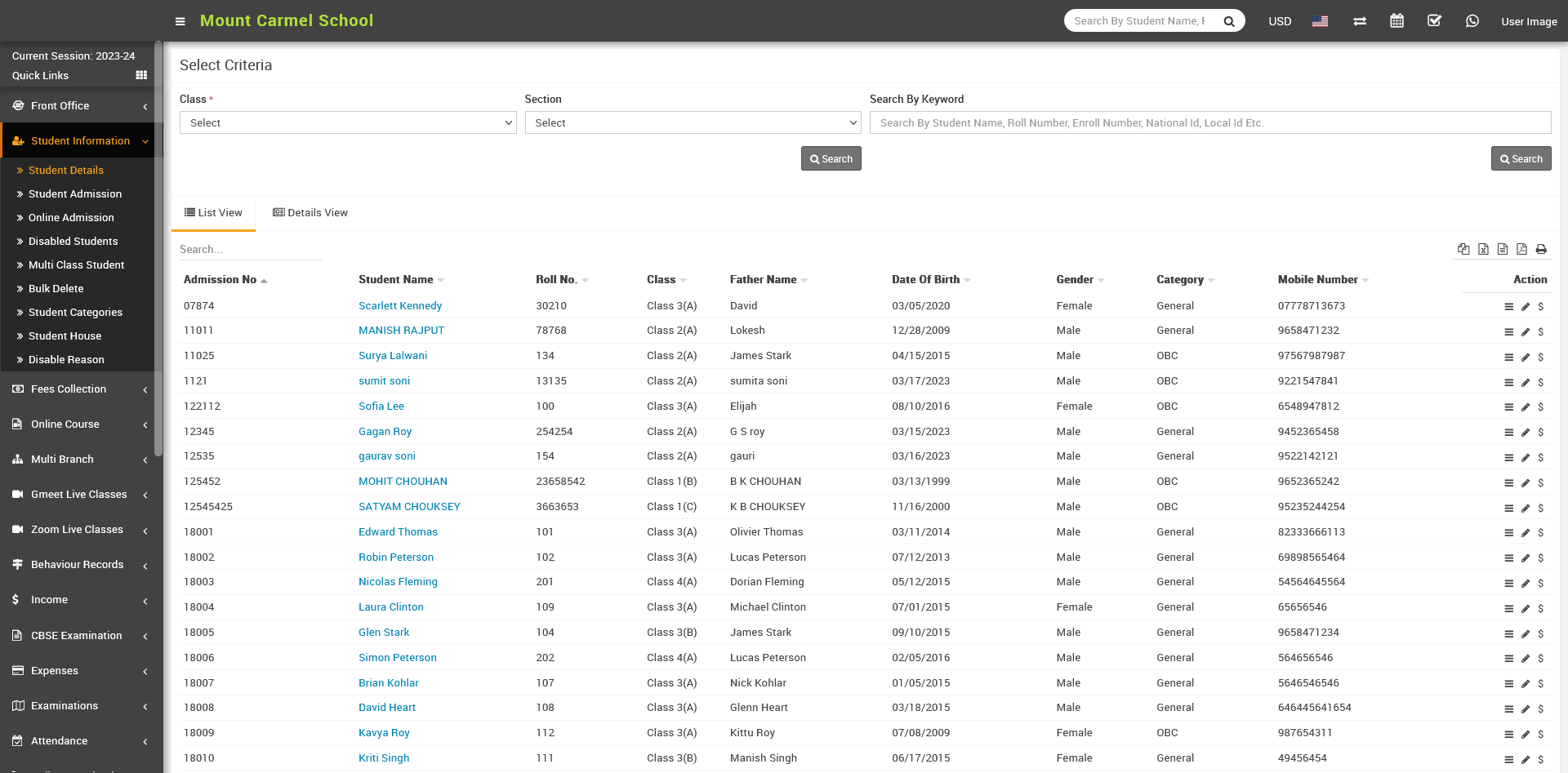Open the Section dropdown
The image size is (1568, 773).
[x=693, y=122]
